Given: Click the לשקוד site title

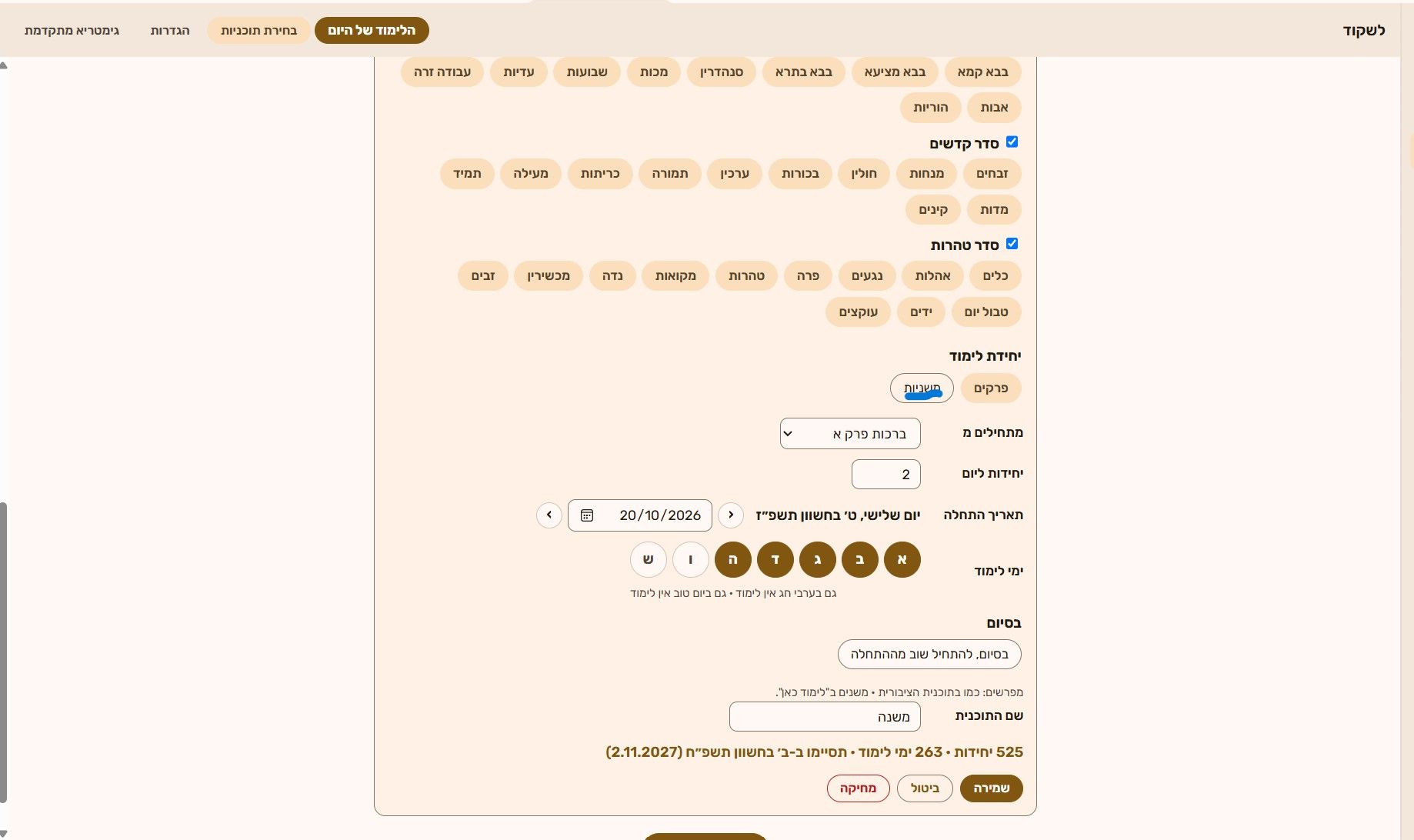Looking at the screenshot, I should coord(1364,31).
